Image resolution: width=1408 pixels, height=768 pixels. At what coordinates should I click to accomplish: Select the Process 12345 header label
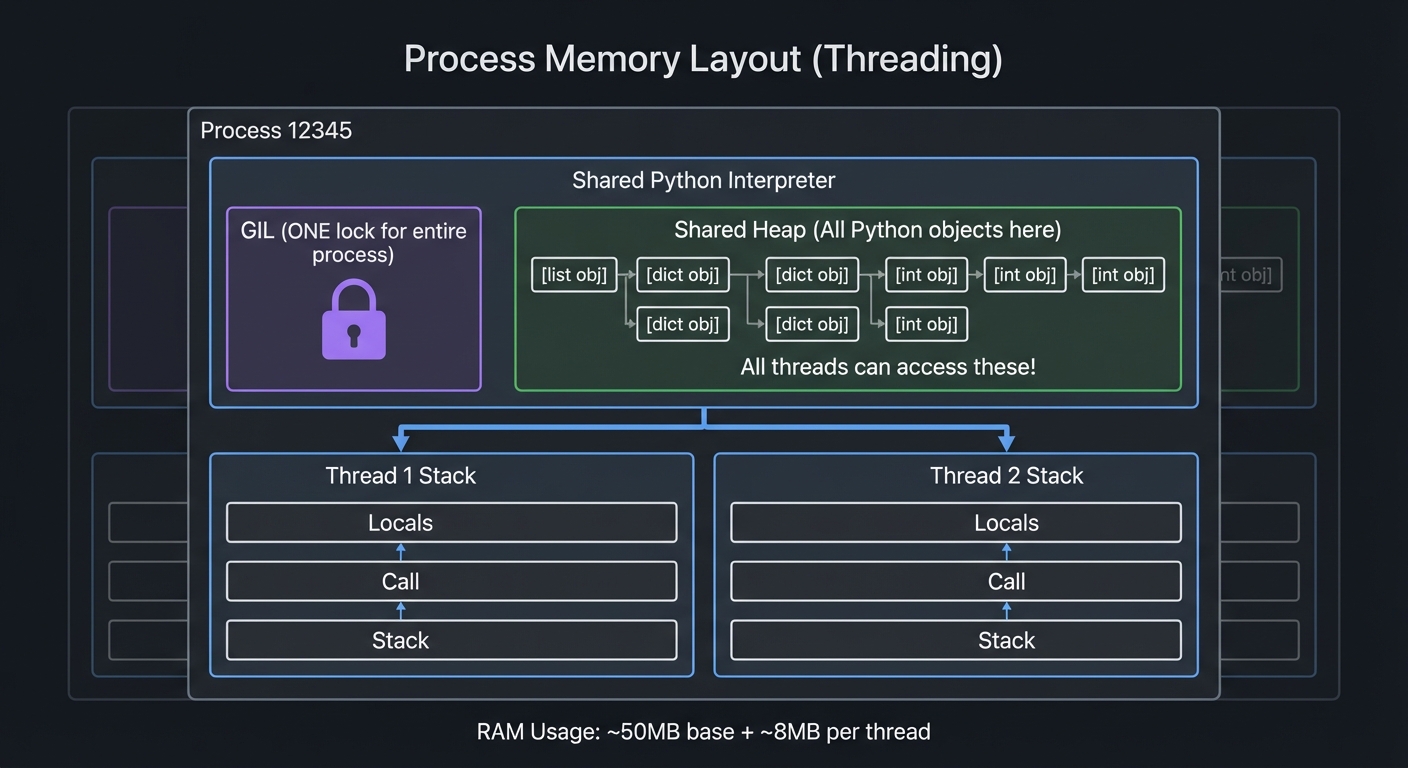point(276,130)
